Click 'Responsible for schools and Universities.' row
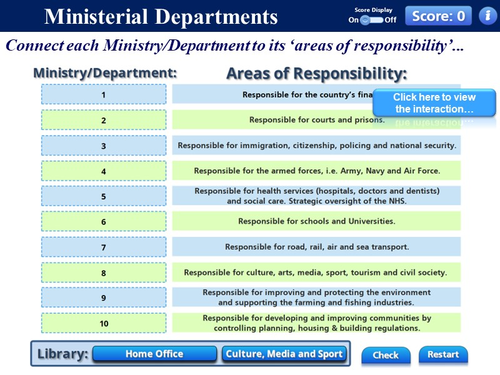 click(x=316, y=221)
